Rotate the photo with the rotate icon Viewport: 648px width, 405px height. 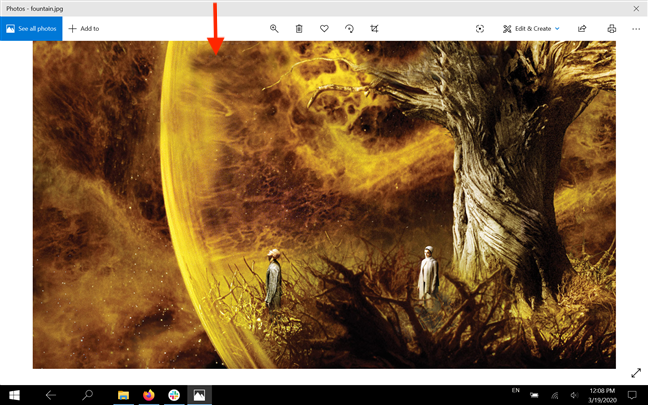(349, 29)
